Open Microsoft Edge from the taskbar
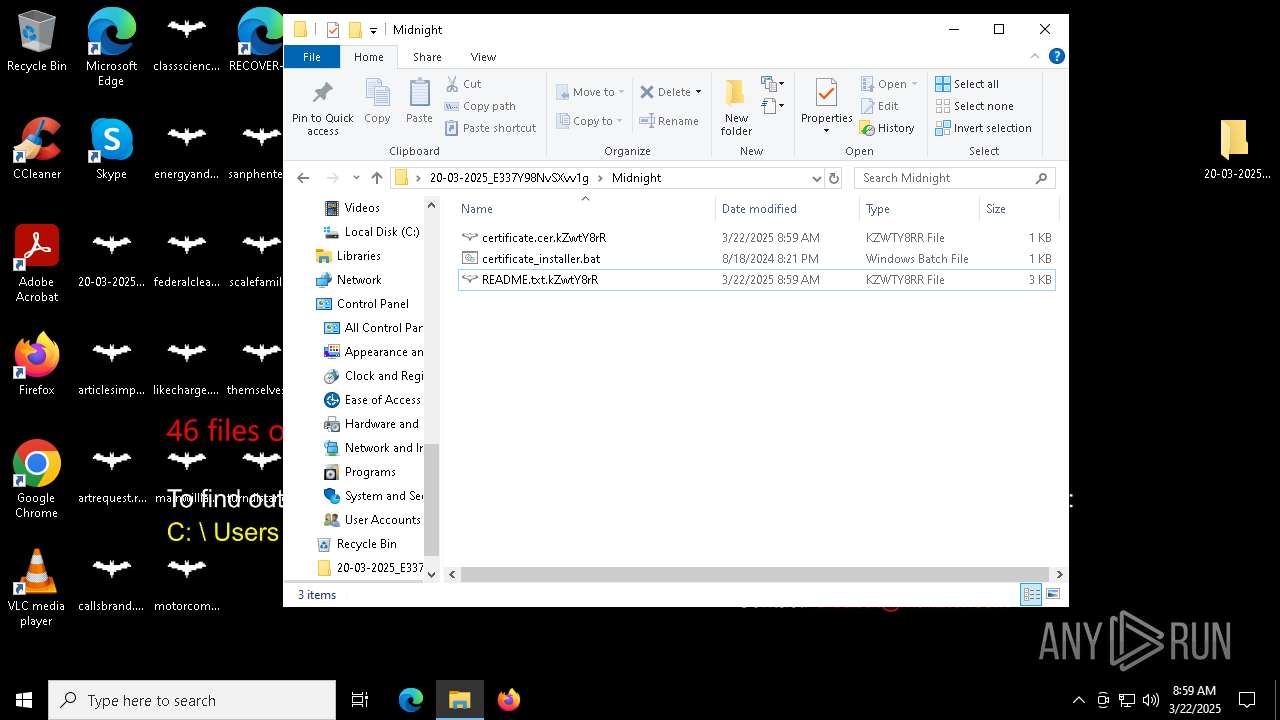This screenshot has width=1280, height=720. coord(411,700)
